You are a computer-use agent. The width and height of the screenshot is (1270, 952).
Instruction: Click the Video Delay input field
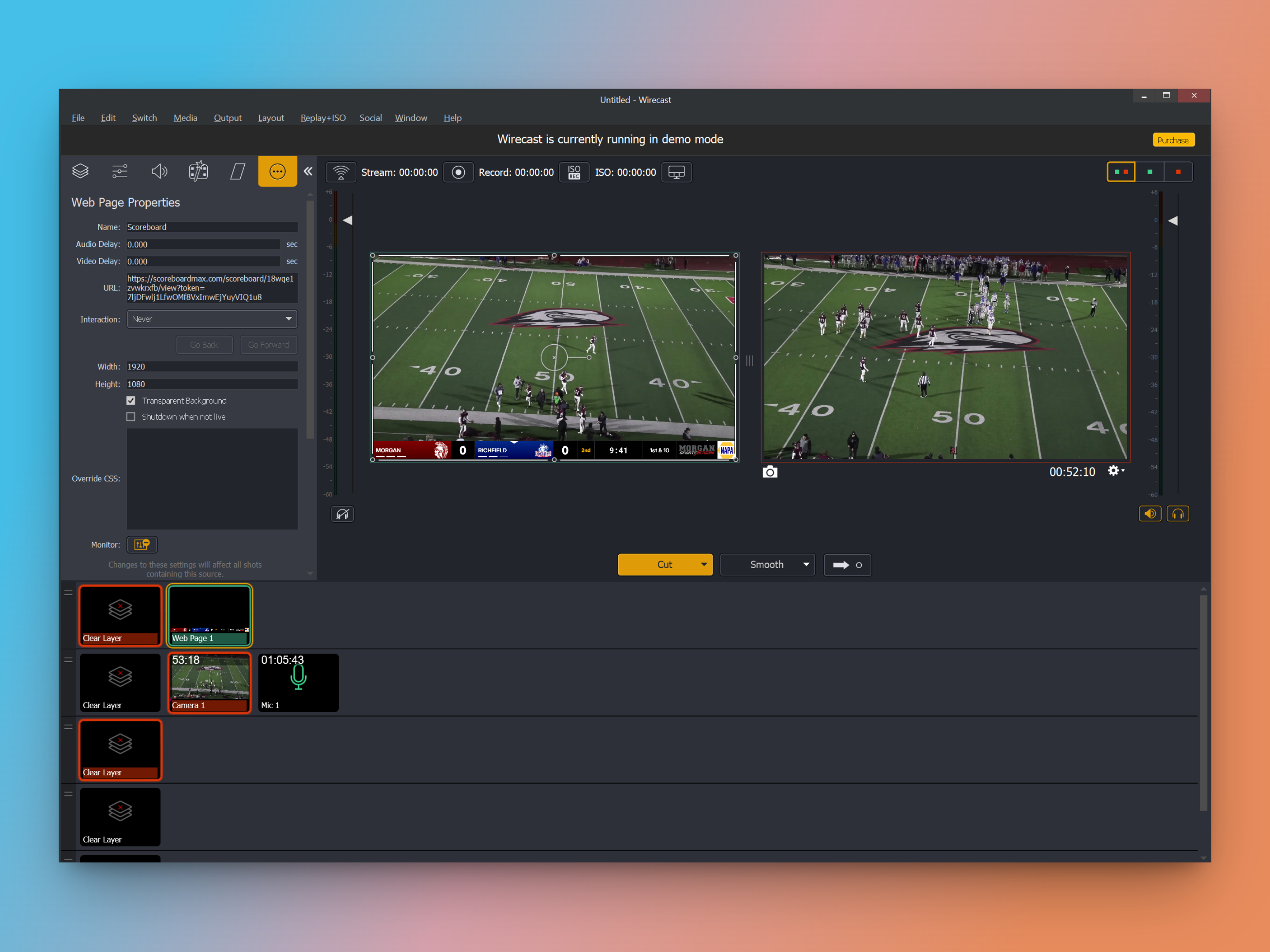(x=203, y=262)
